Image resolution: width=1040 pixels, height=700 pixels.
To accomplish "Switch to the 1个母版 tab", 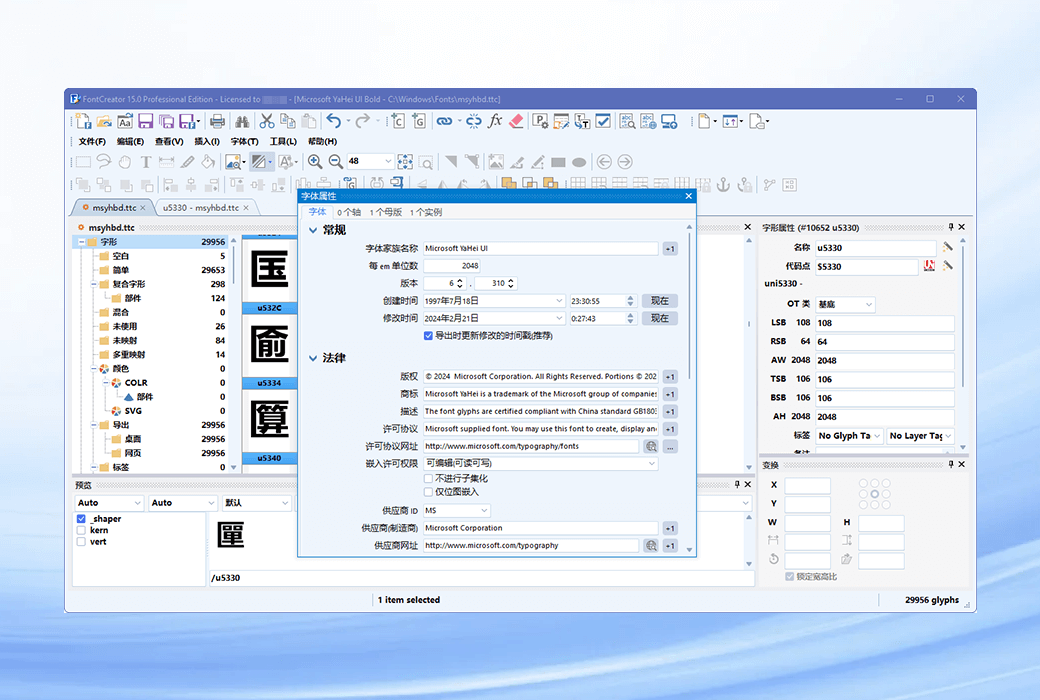I will click(385, 212).
